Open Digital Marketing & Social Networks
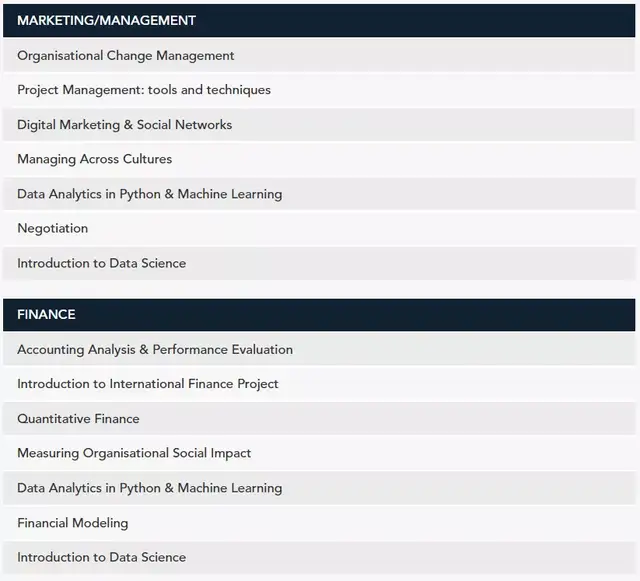 coord(125,125)
